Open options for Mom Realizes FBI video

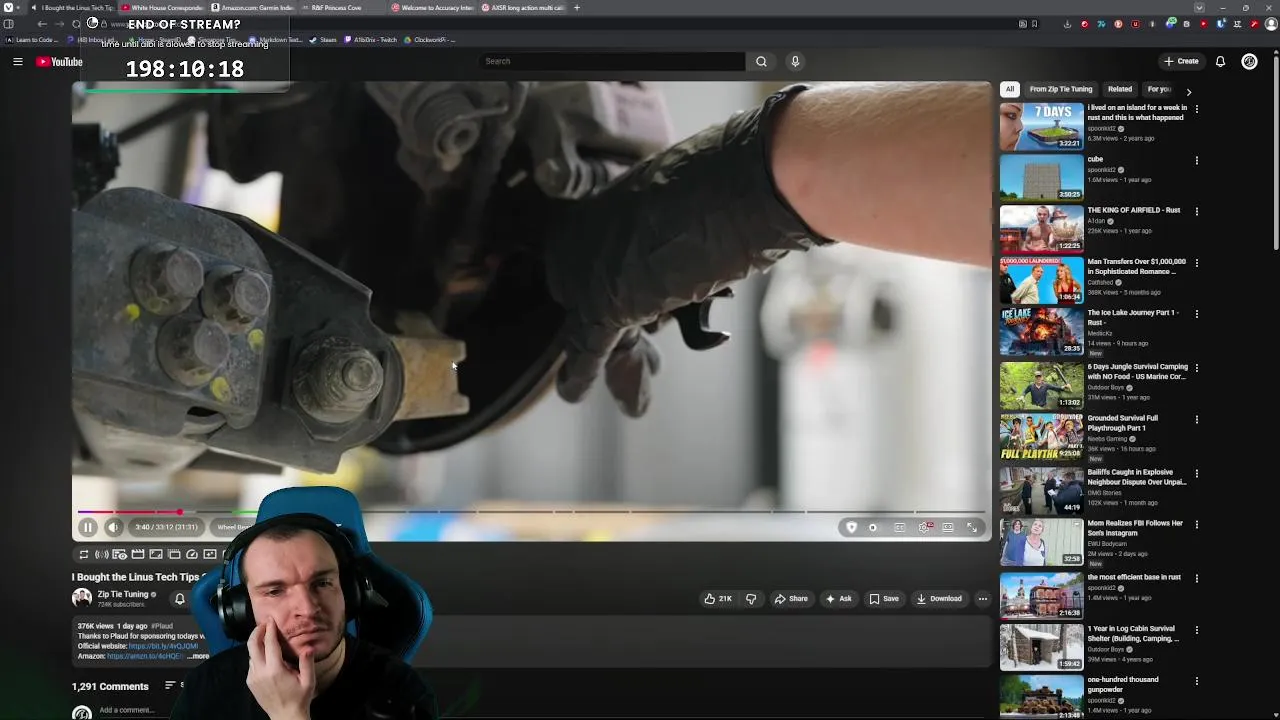(1196, 524)
